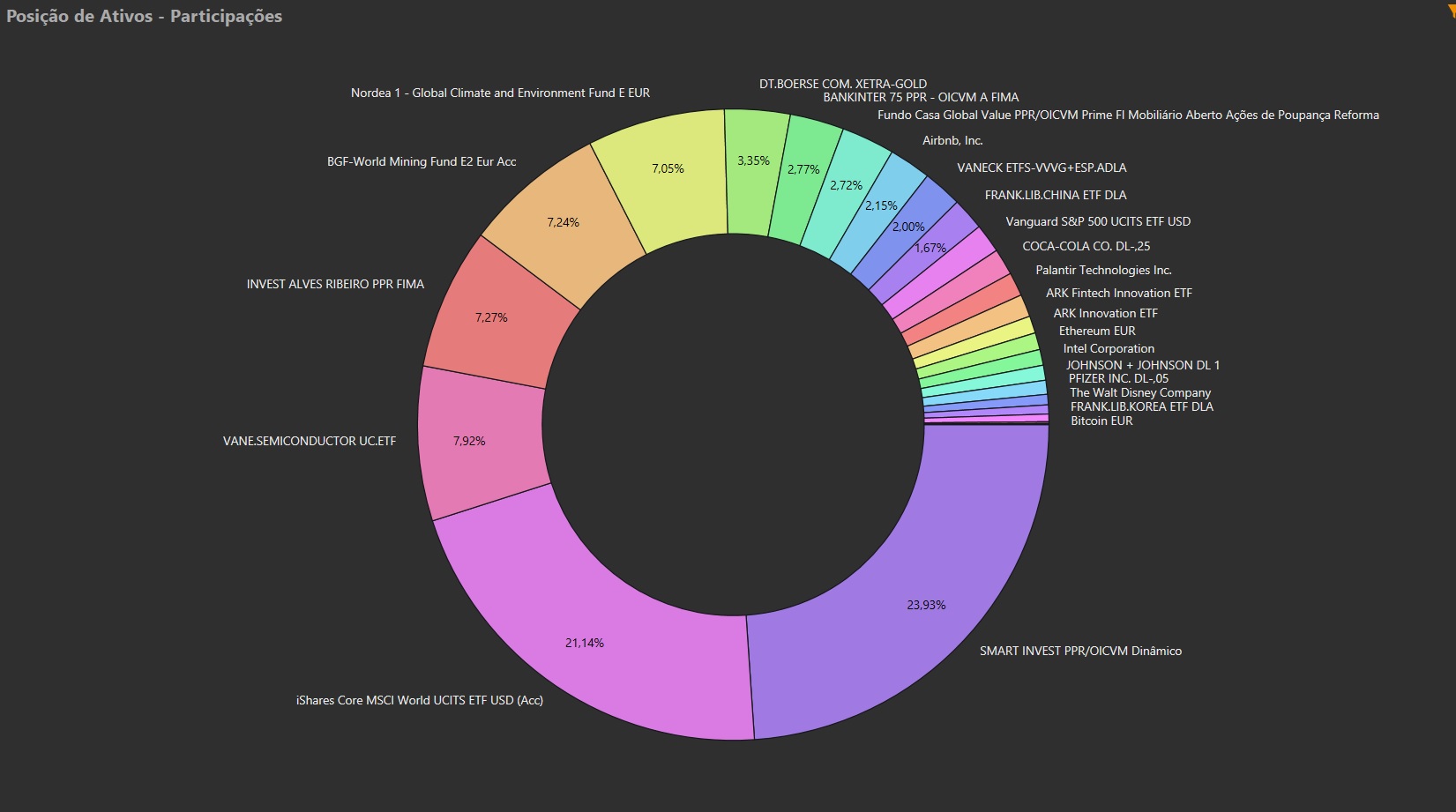Click the 'Posição de Ativos - Participações' title
This screenshot has height=812, width=1456.
(x=144, y=16)
